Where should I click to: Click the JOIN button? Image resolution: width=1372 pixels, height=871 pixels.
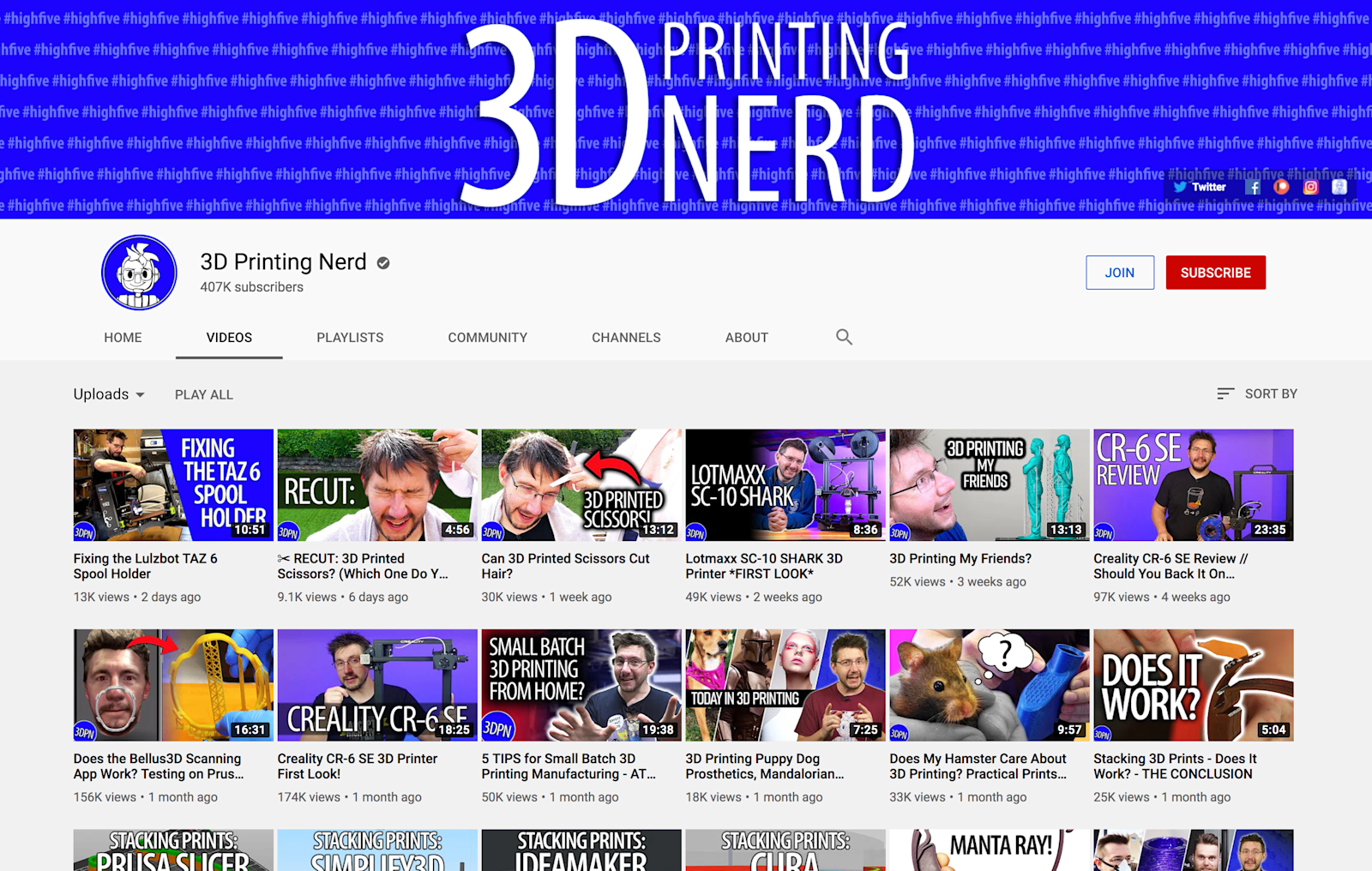[1120, 273]
